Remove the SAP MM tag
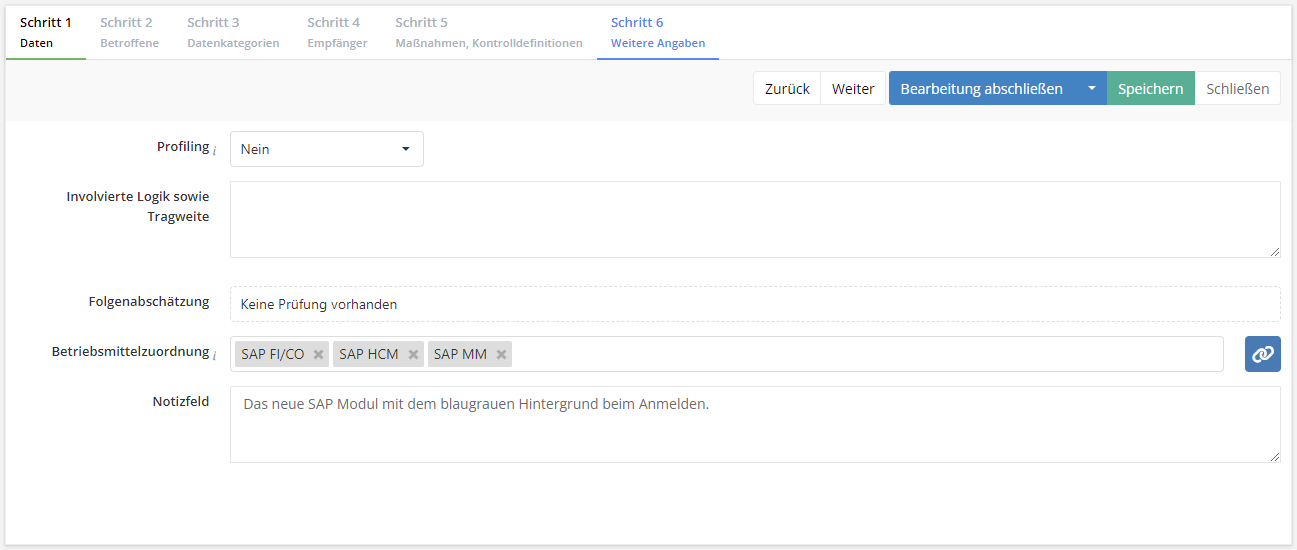The image size is (1297, 550). tap(501, 354)
